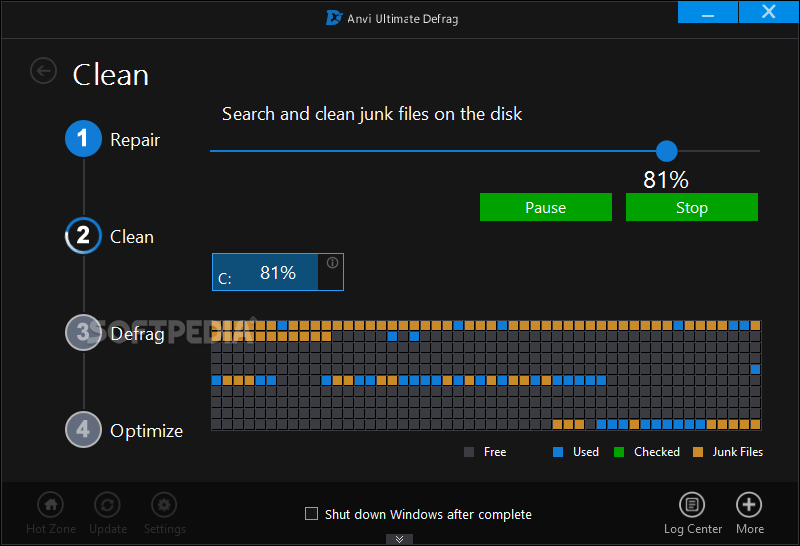Click the Update refresh icon
800x546 pixels.
point(107,505)
